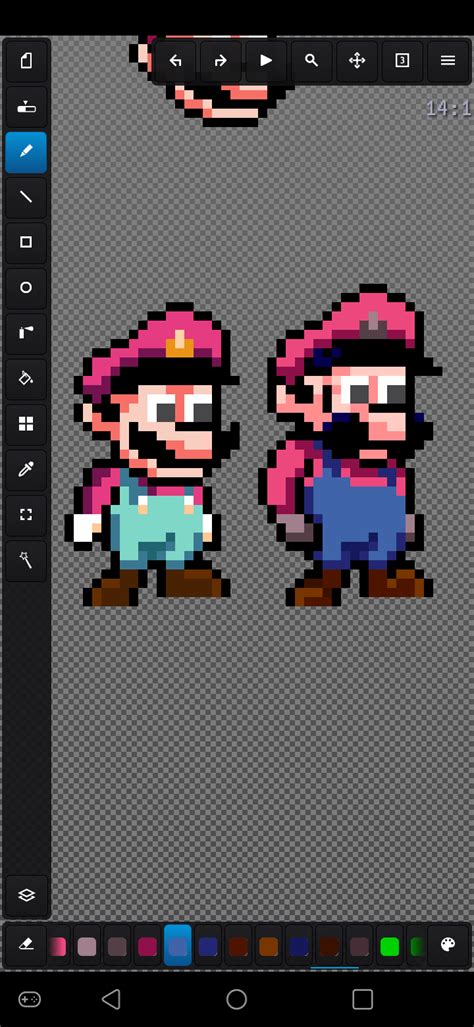Screen dimensions: 474x1027
Task: Select the Spray can tool
Action: (26, 333)
